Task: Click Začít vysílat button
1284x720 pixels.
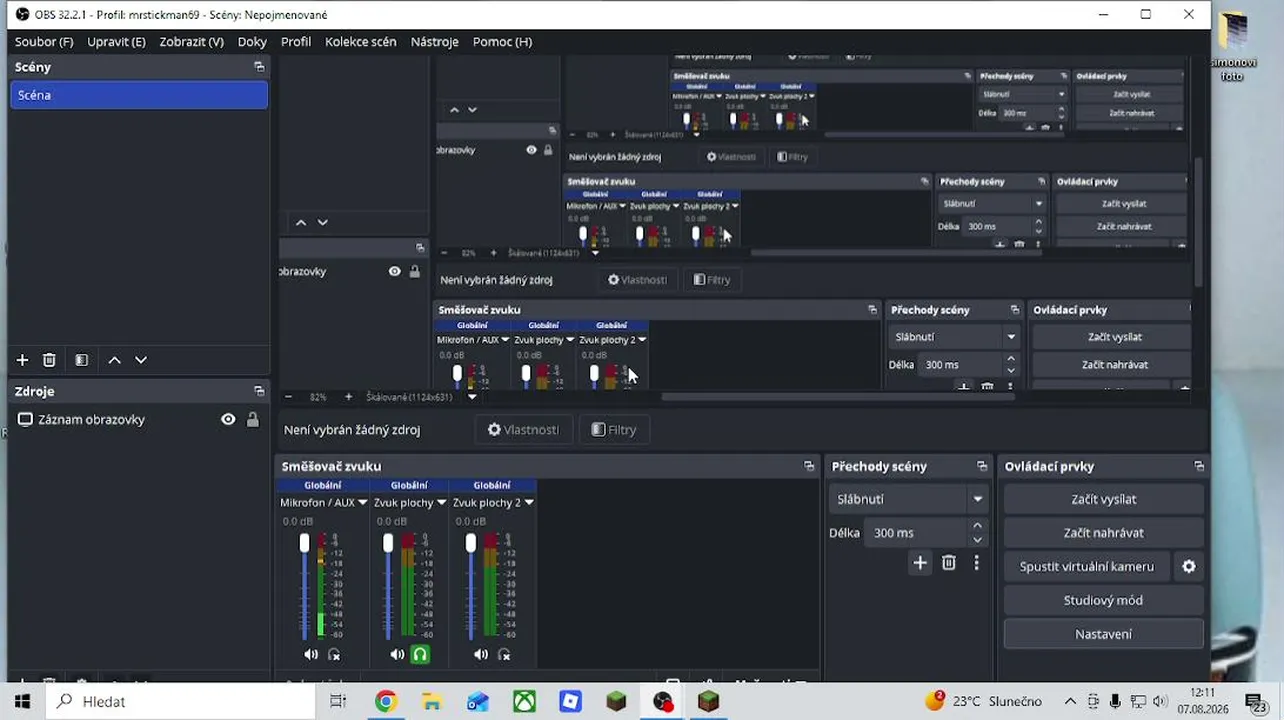Action: coord(1104,499)
